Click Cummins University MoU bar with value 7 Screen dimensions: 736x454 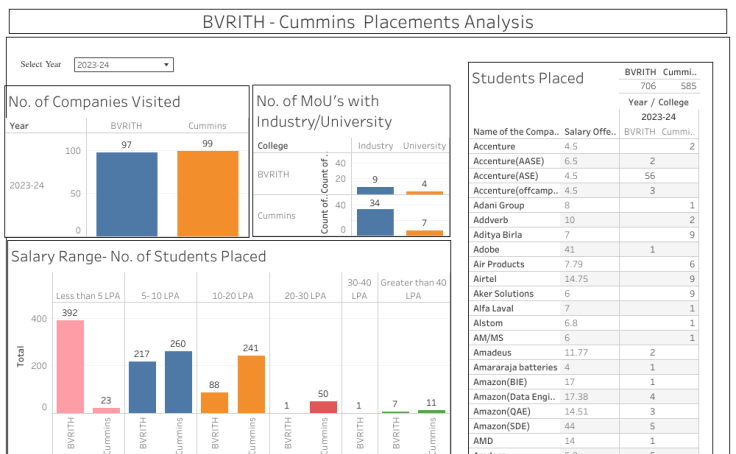tap(424, 233)
